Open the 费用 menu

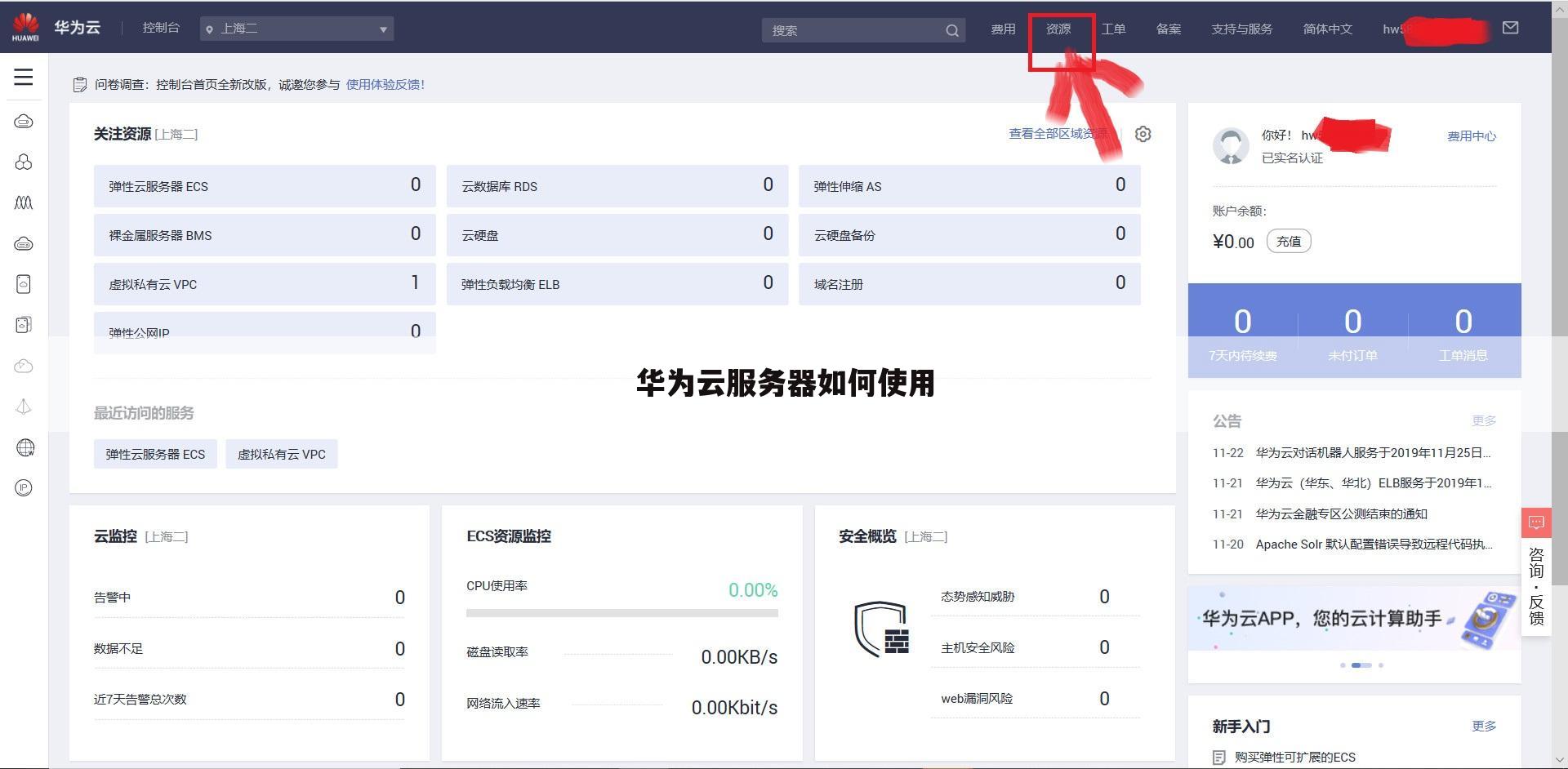(1003, 29)
